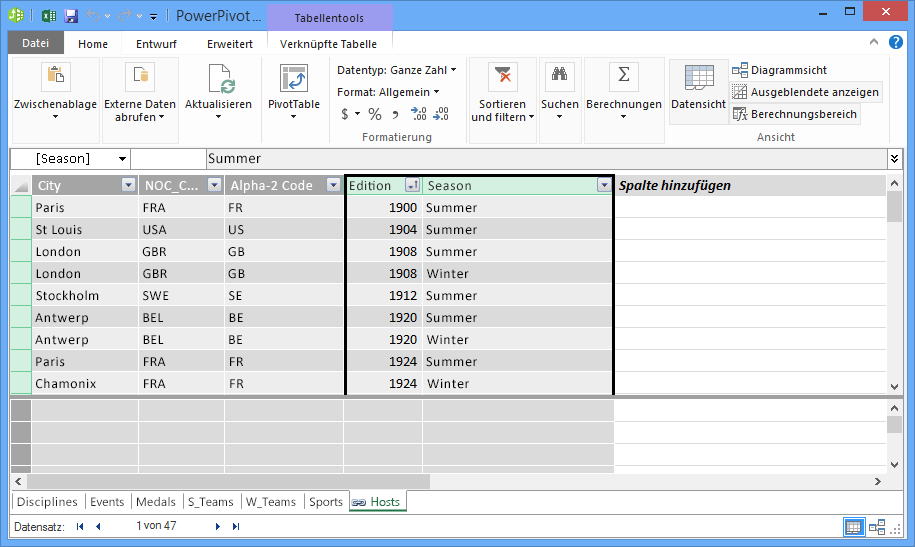Click the grid view icon in status bar
915x547 pixels.
854,527
